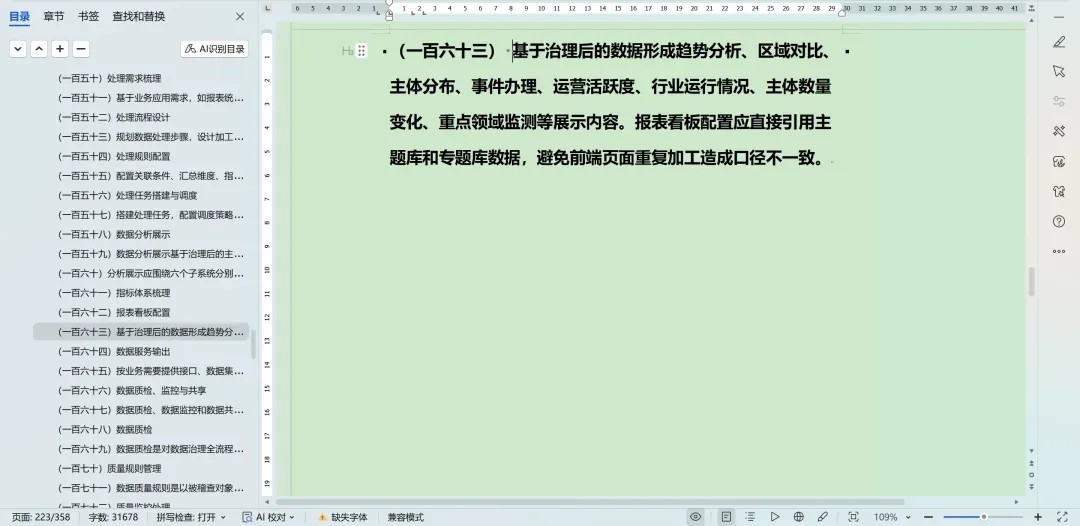Show more sidebar tools with three dots
The image size is (1080, 526).
click(1059, 251)
